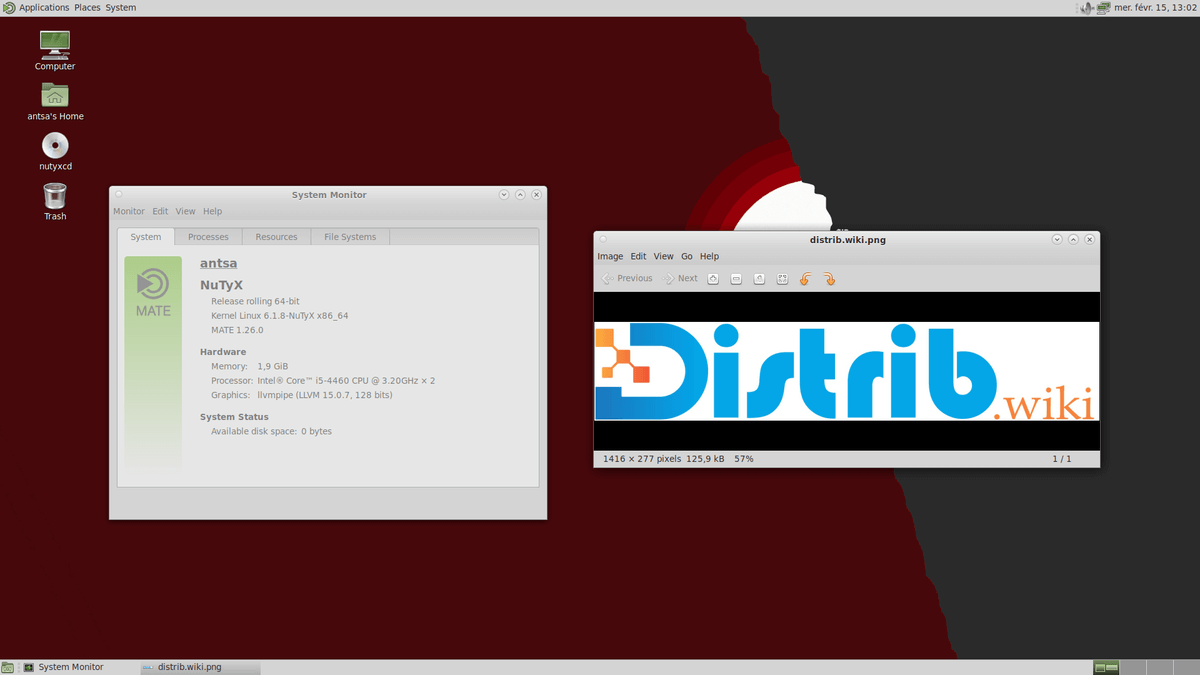1200x675 pixels.
Task: Open the Edit menu in System Monitor
Action: [160, 212]
